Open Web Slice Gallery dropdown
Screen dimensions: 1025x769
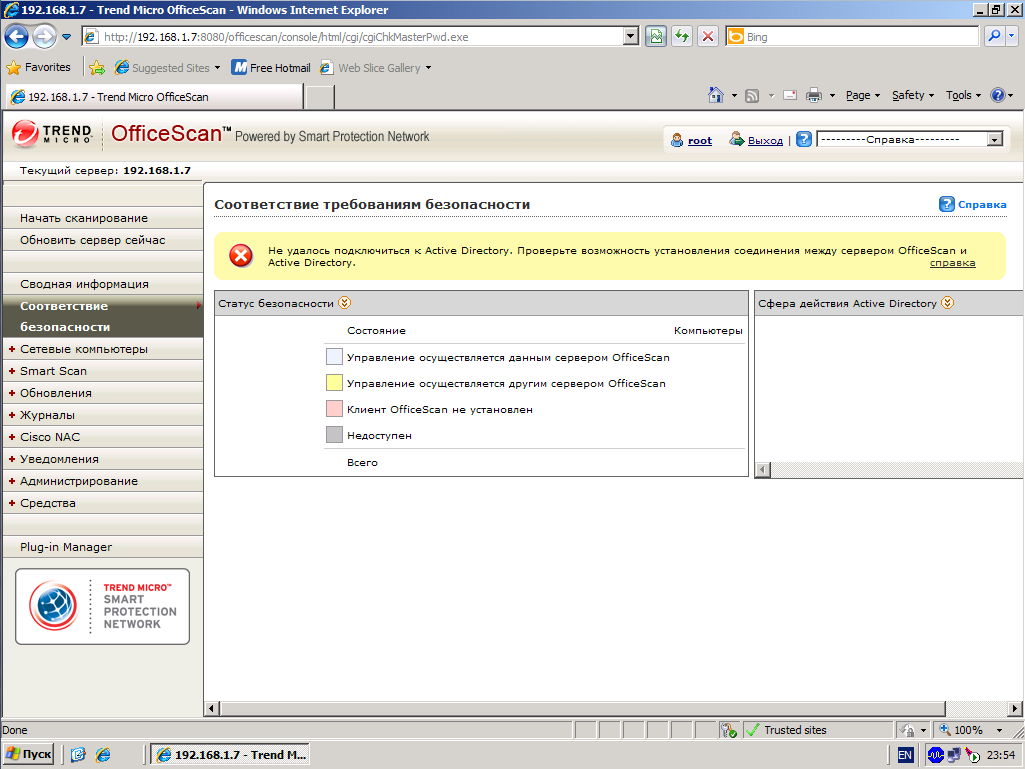click(x=375, y=67)
